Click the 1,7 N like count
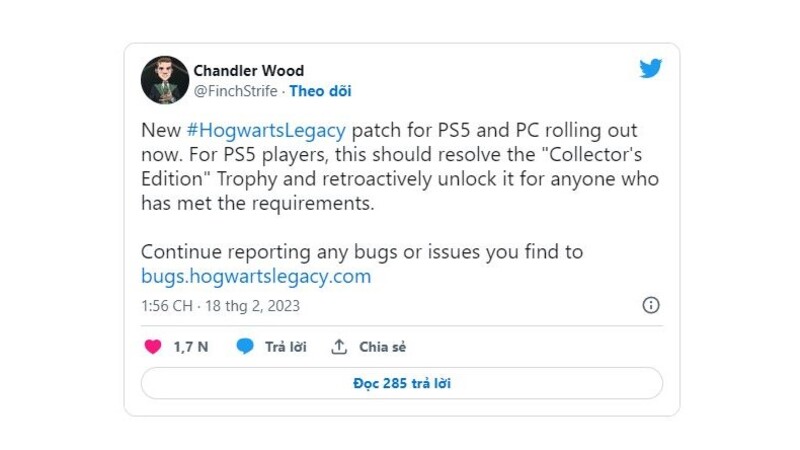 (x=191, y=347)
